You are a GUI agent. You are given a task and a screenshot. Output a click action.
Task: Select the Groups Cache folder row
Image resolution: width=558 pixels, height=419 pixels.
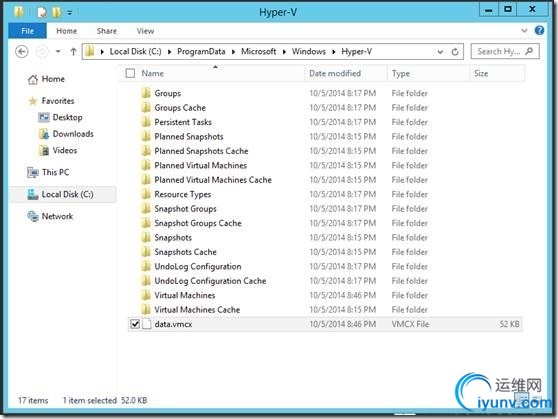click(325, 108)
